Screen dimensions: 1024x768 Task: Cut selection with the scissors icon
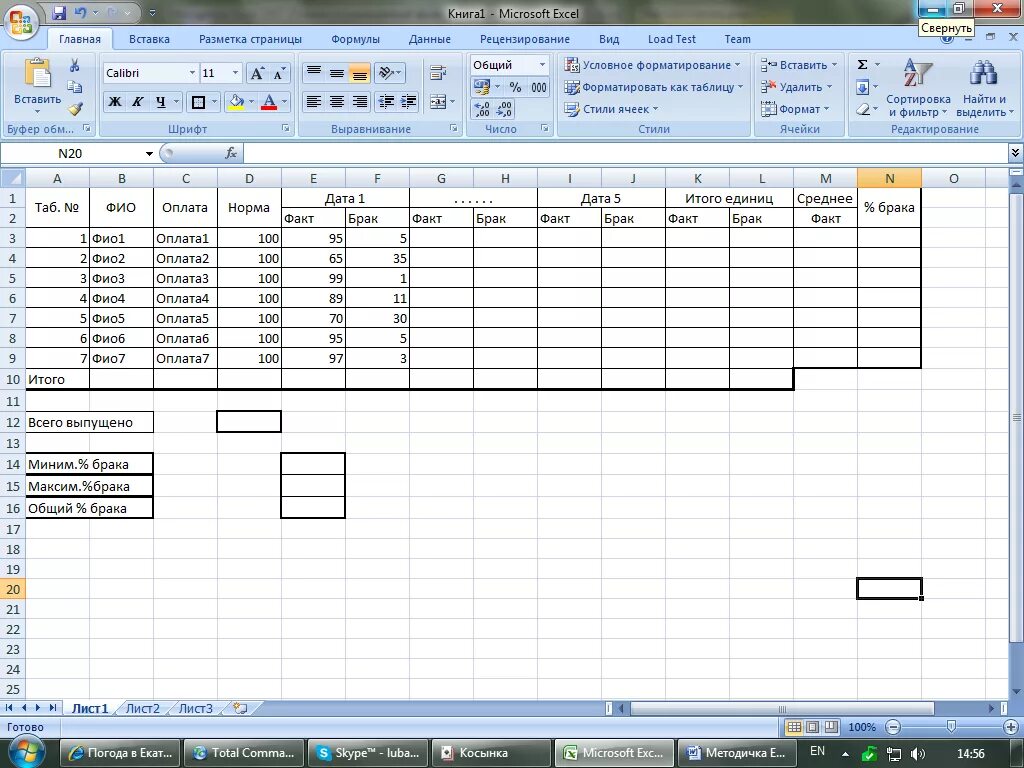click(74, 65)
